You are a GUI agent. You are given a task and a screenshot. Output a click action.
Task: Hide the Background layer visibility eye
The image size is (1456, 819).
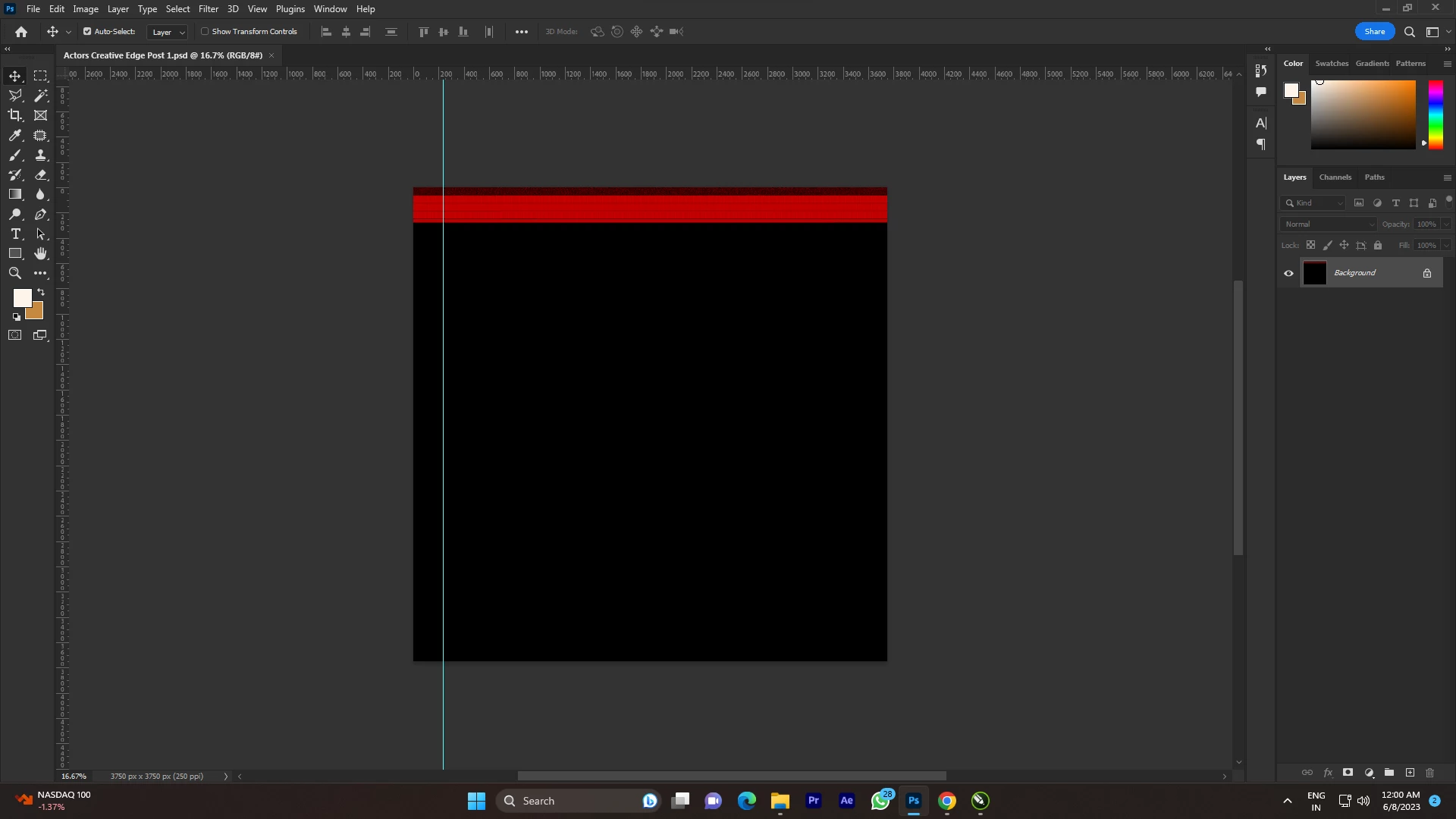[x=1288, y=273]
